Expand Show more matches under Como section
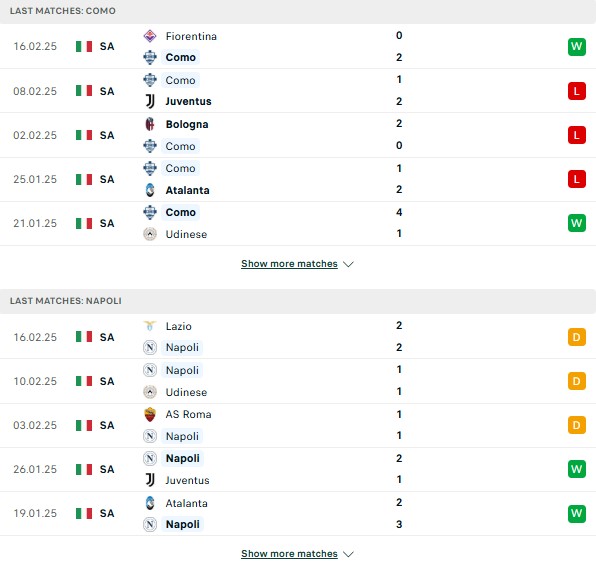Image resolution: width=596 pixels, height=568 pixels. [289, 263]
